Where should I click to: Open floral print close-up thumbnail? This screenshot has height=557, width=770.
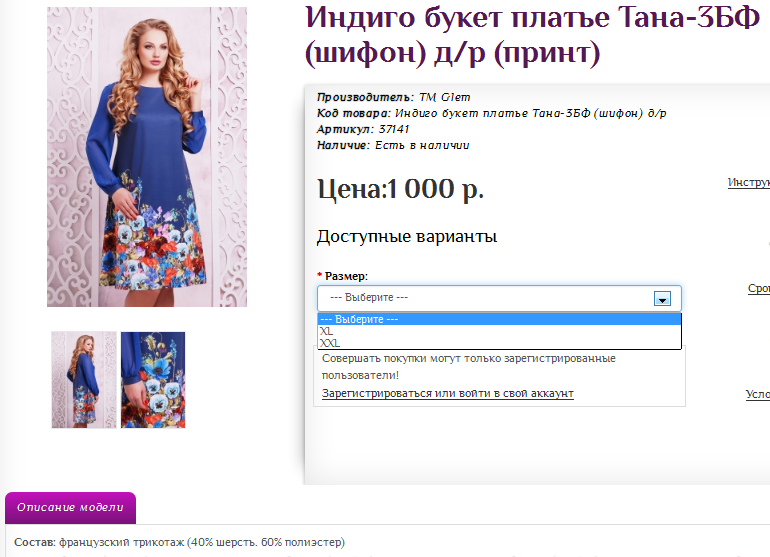153,380
